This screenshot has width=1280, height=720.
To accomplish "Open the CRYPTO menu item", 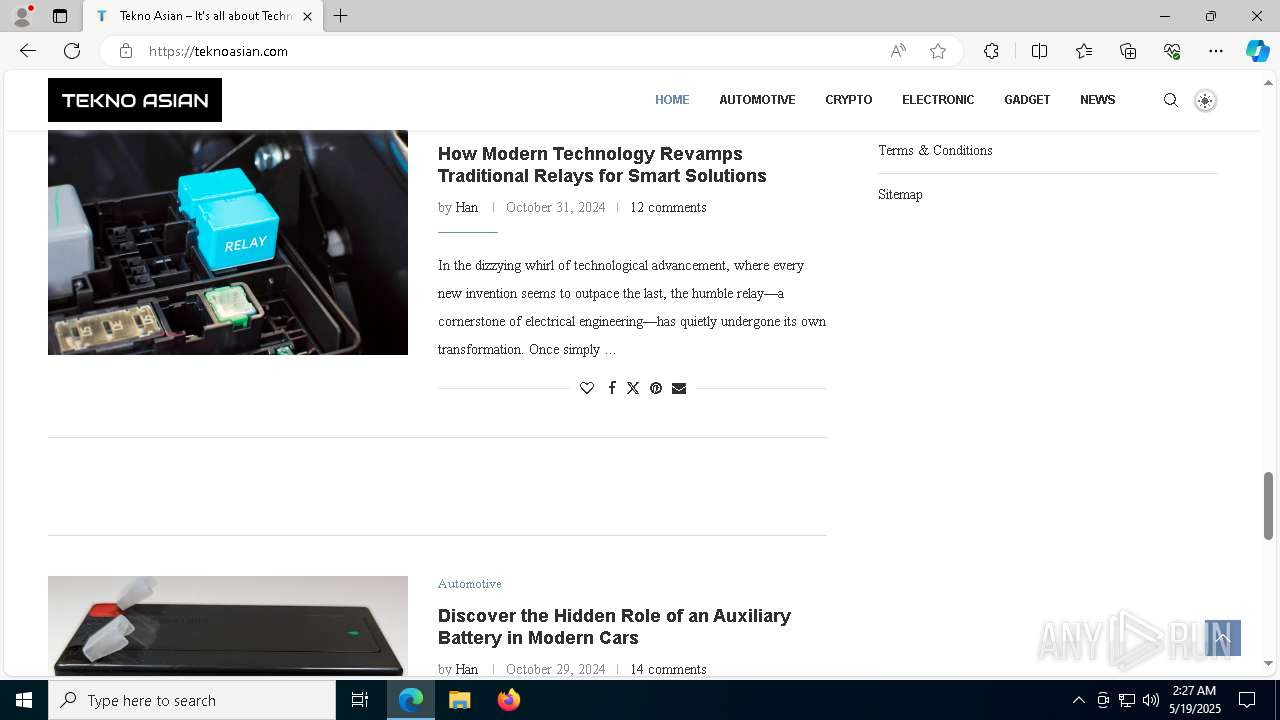I will 849,100.
